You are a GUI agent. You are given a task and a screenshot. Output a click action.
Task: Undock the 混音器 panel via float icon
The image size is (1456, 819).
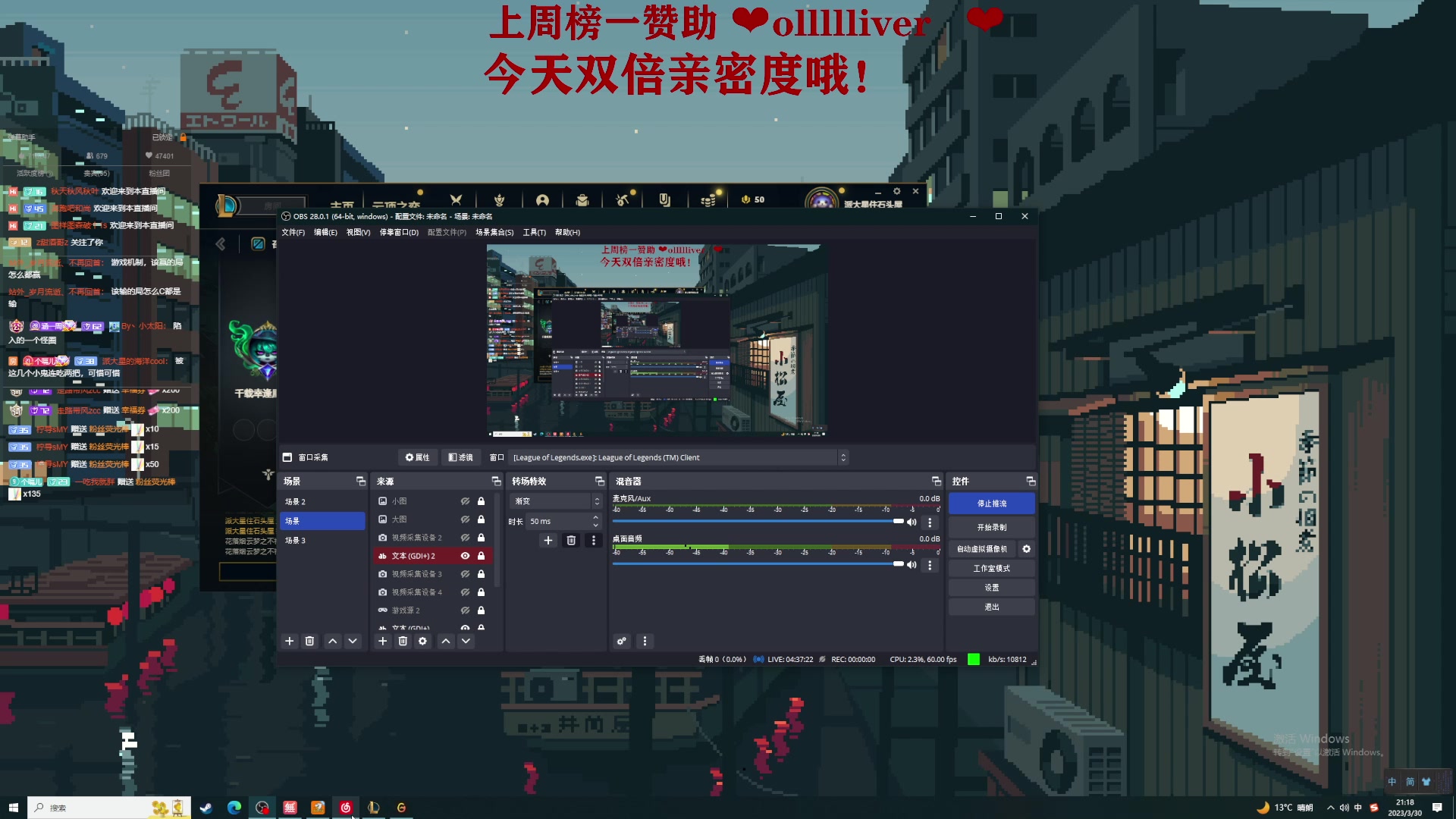click(x=936, y=482)
